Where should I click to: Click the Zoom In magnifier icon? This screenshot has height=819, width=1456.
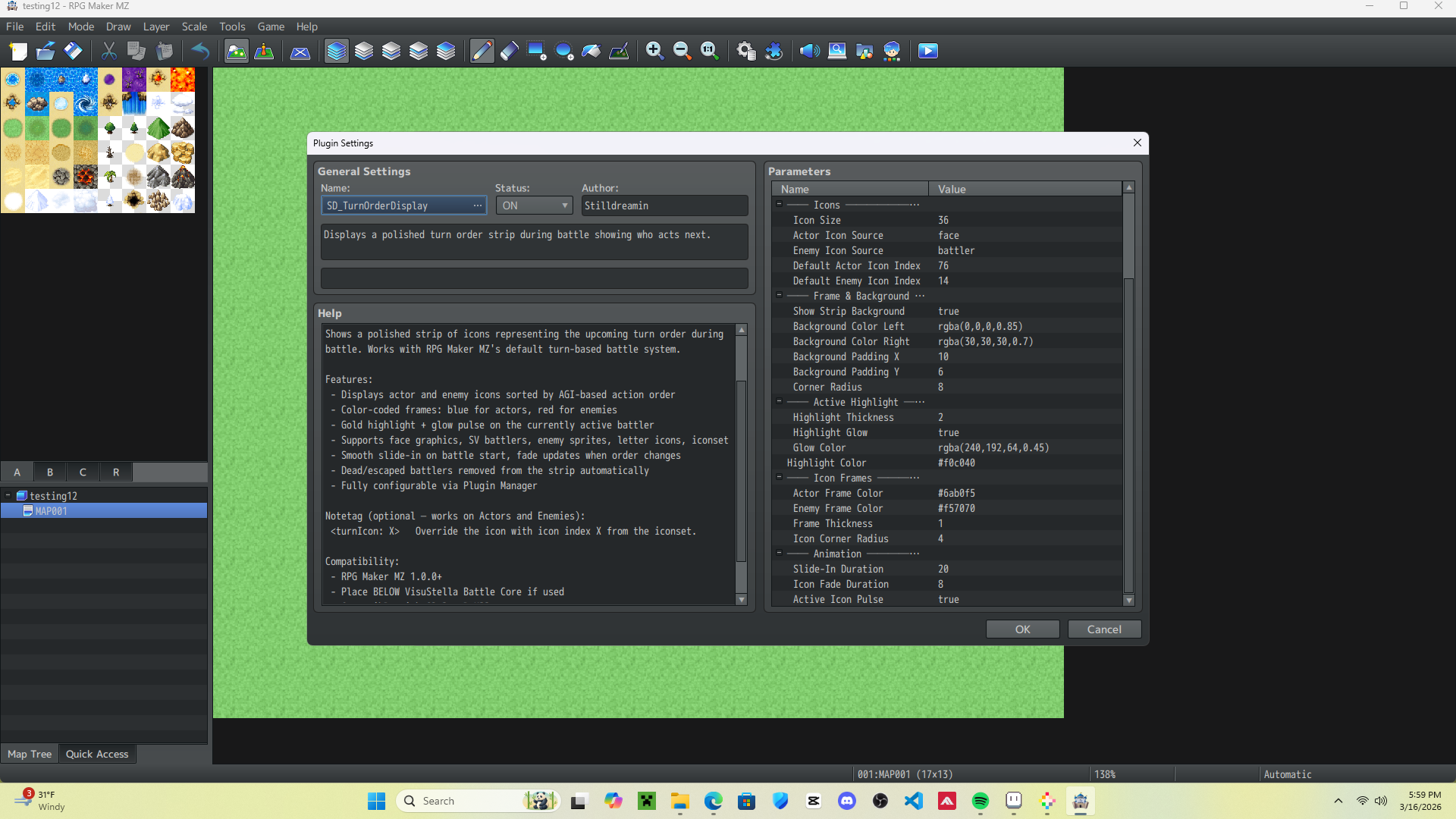coord(654,52)
